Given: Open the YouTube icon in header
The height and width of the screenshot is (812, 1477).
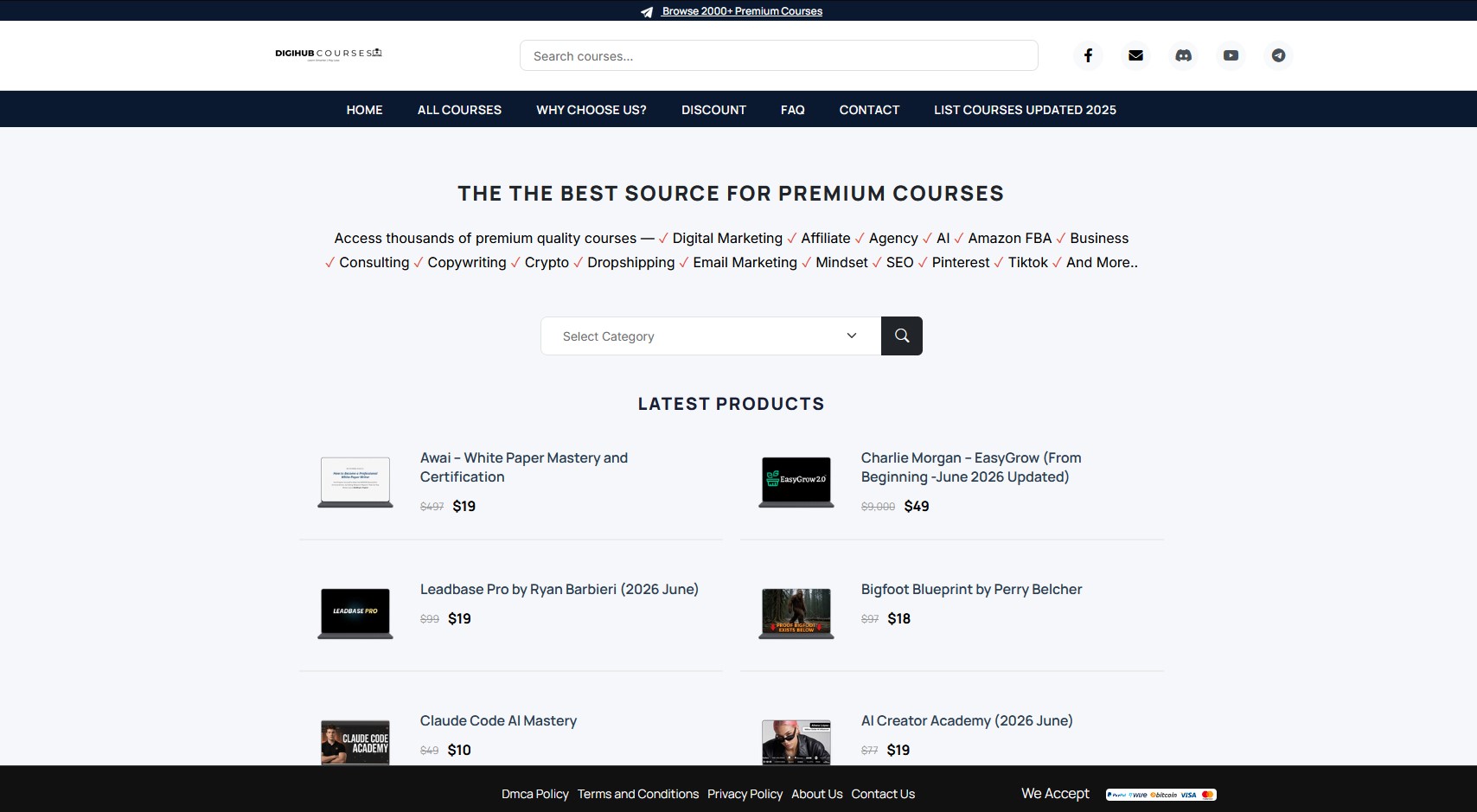Looking at the screenshot, I should pos(1231,55).
